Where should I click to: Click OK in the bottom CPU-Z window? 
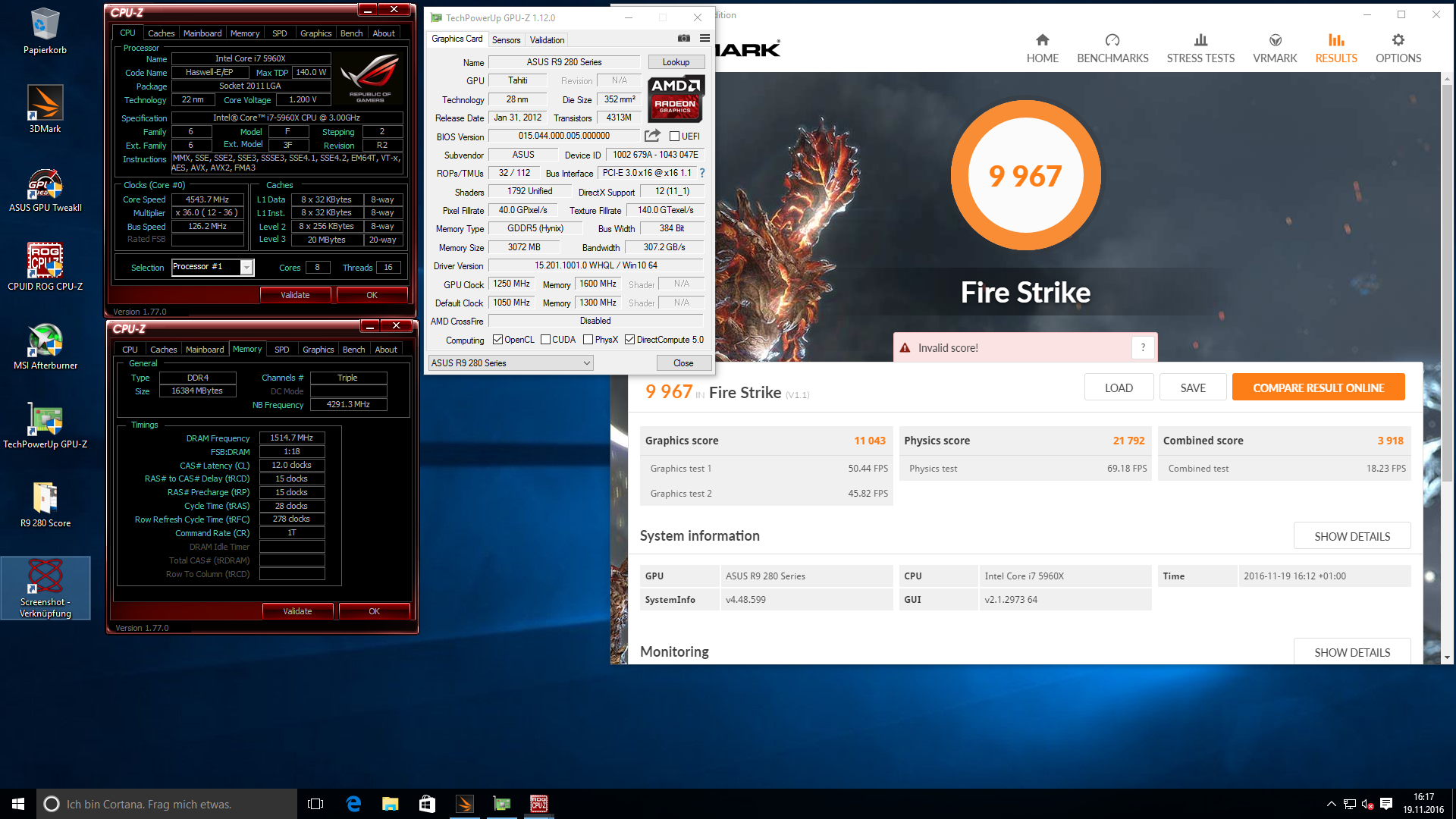tap(374, 611)
